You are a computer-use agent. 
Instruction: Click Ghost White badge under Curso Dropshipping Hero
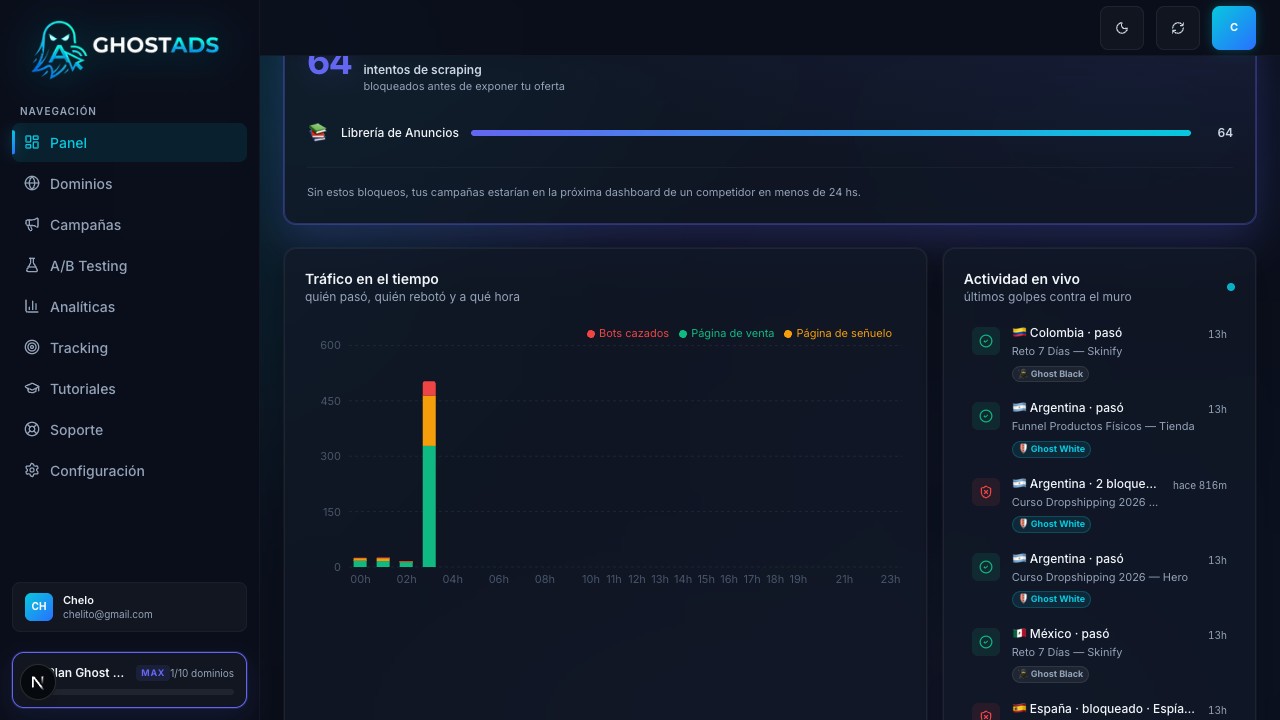point(1051,599)
